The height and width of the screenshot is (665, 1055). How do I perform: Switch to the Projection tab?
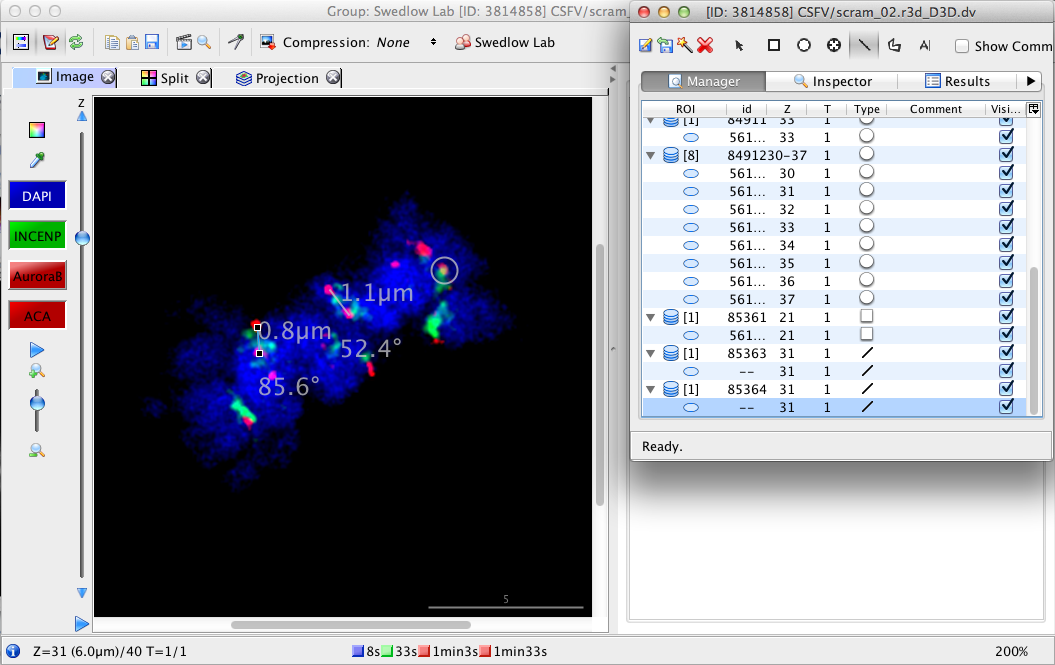(x=287, y=78)
